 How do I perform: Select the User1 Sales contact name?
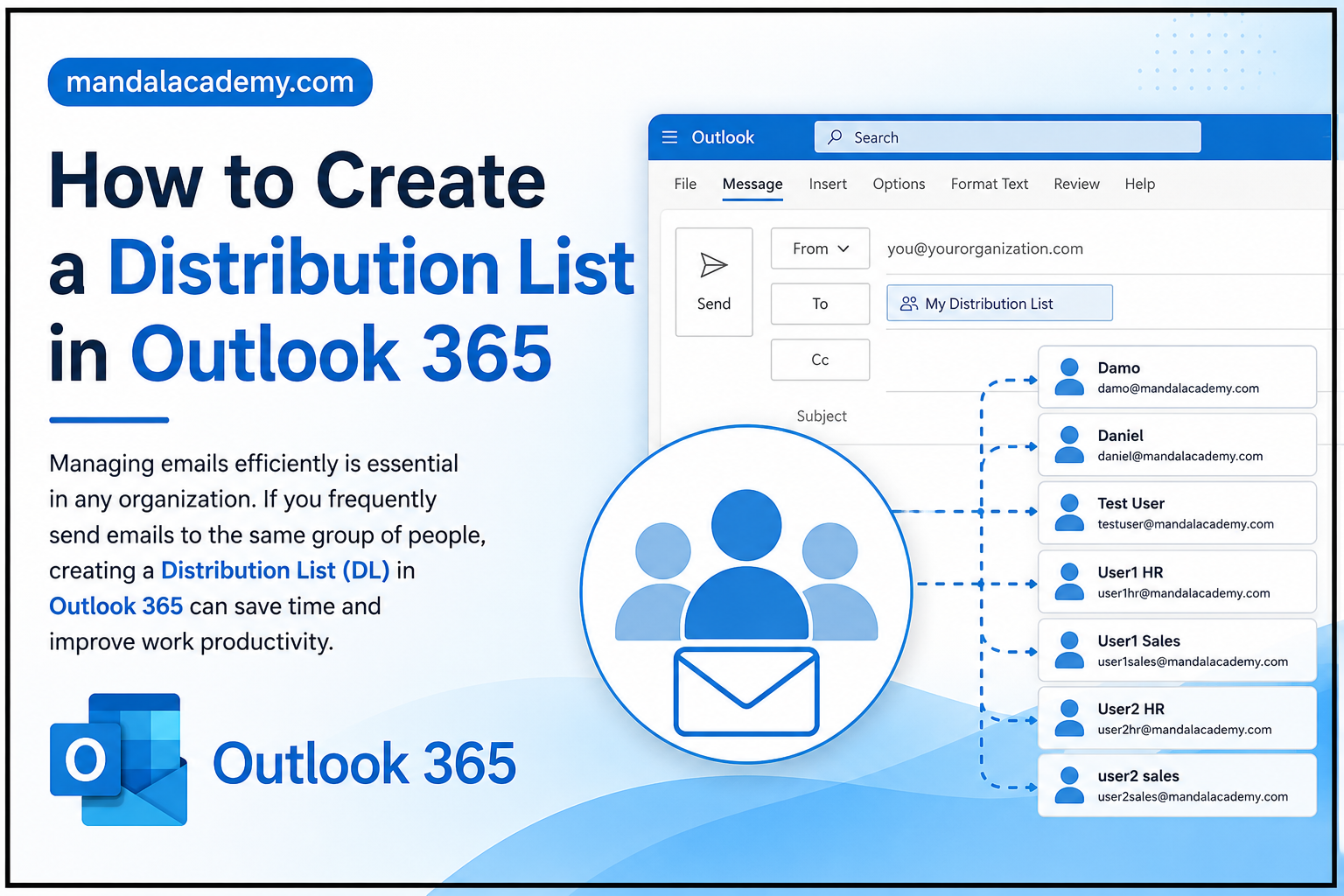click(1139, 641)
